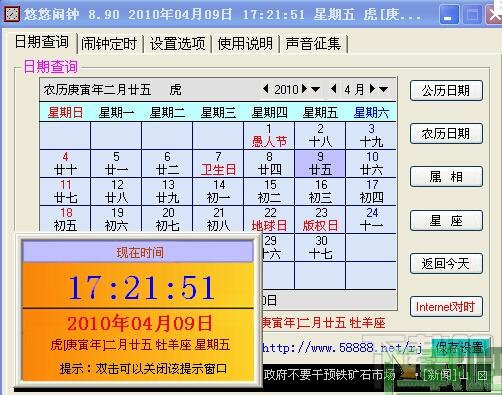Click the 17:21:51 clock display
Screen dimensions: 502x395
[141, 287]
